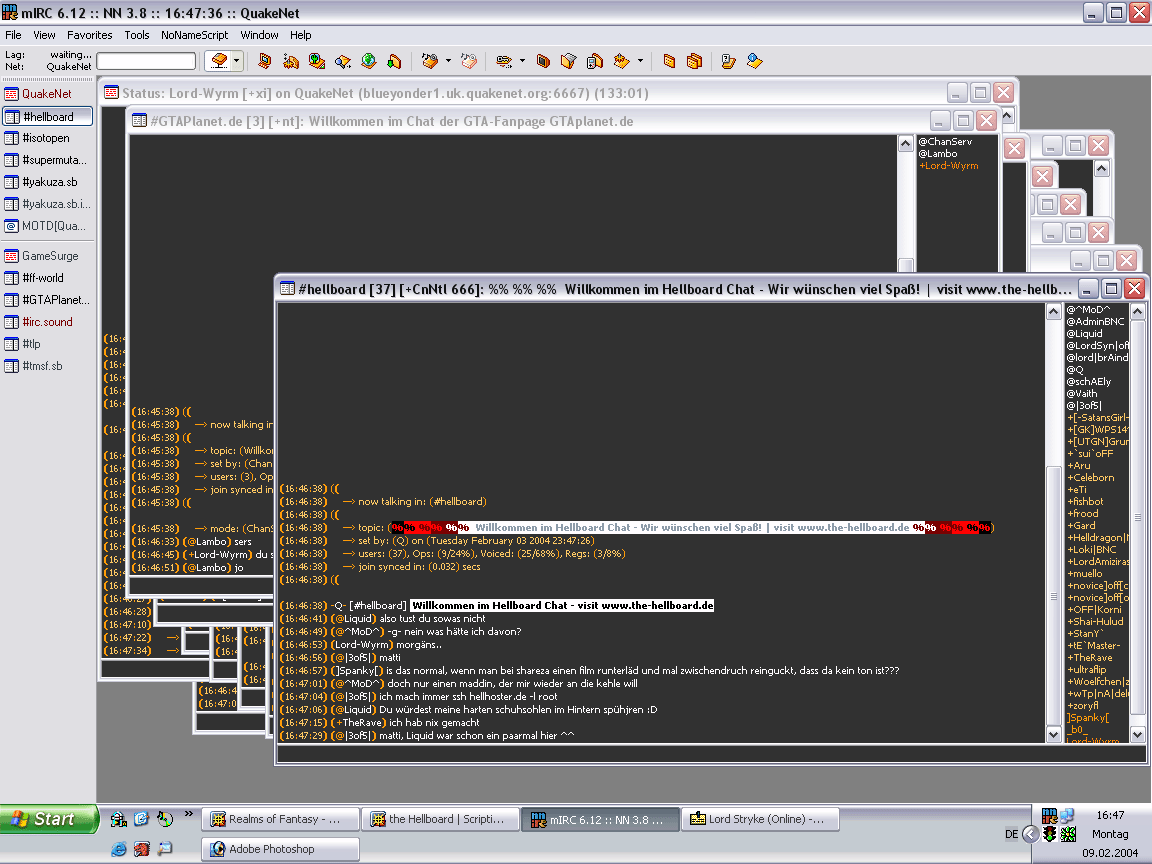Screen dimensions: 1152x864
Task: Click the connect toolbar icon beside the text field
Action: [x=218, y=61]
